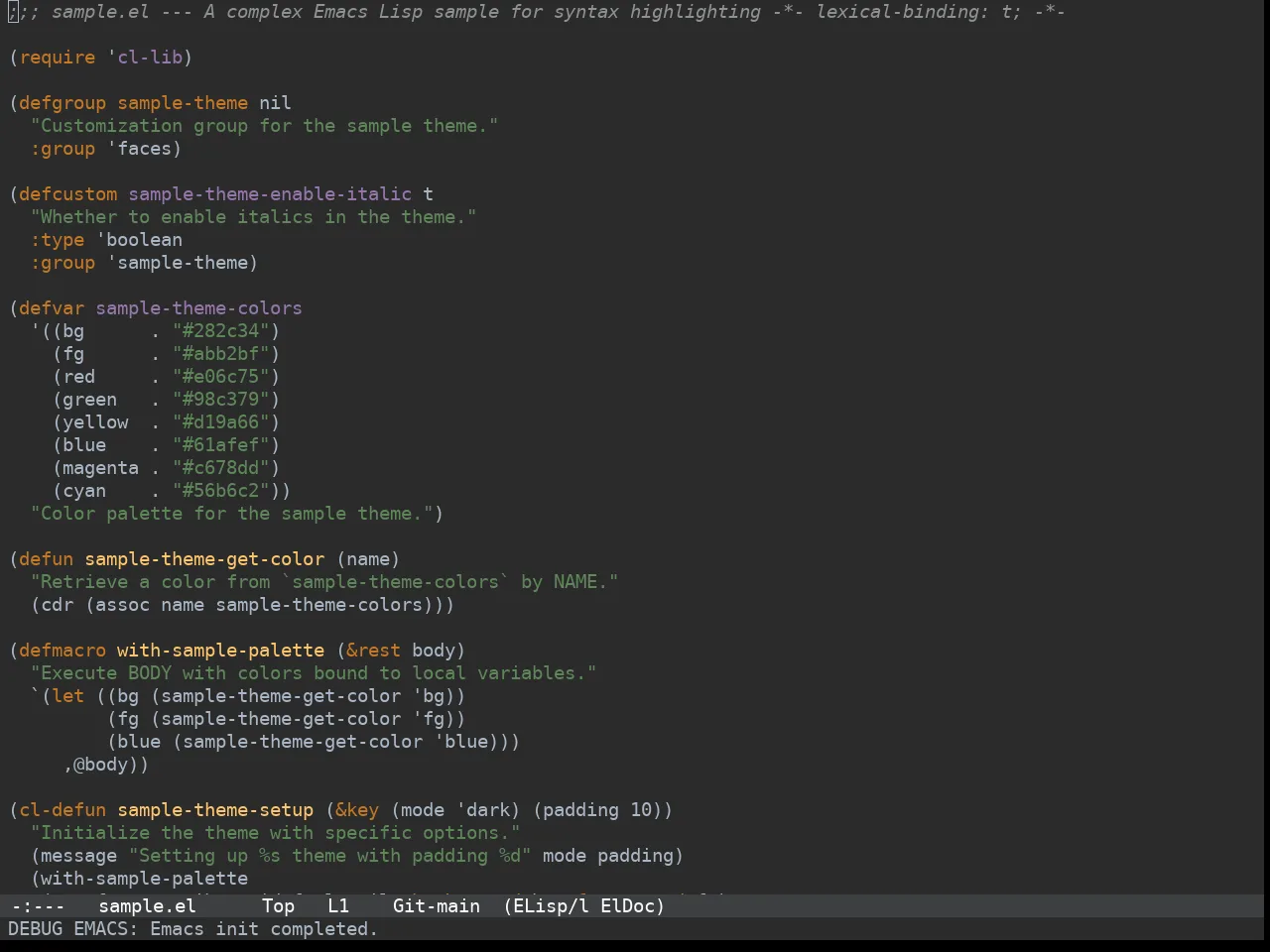Click the docstring starting 'Retrieve a color from'

[324, 582]
